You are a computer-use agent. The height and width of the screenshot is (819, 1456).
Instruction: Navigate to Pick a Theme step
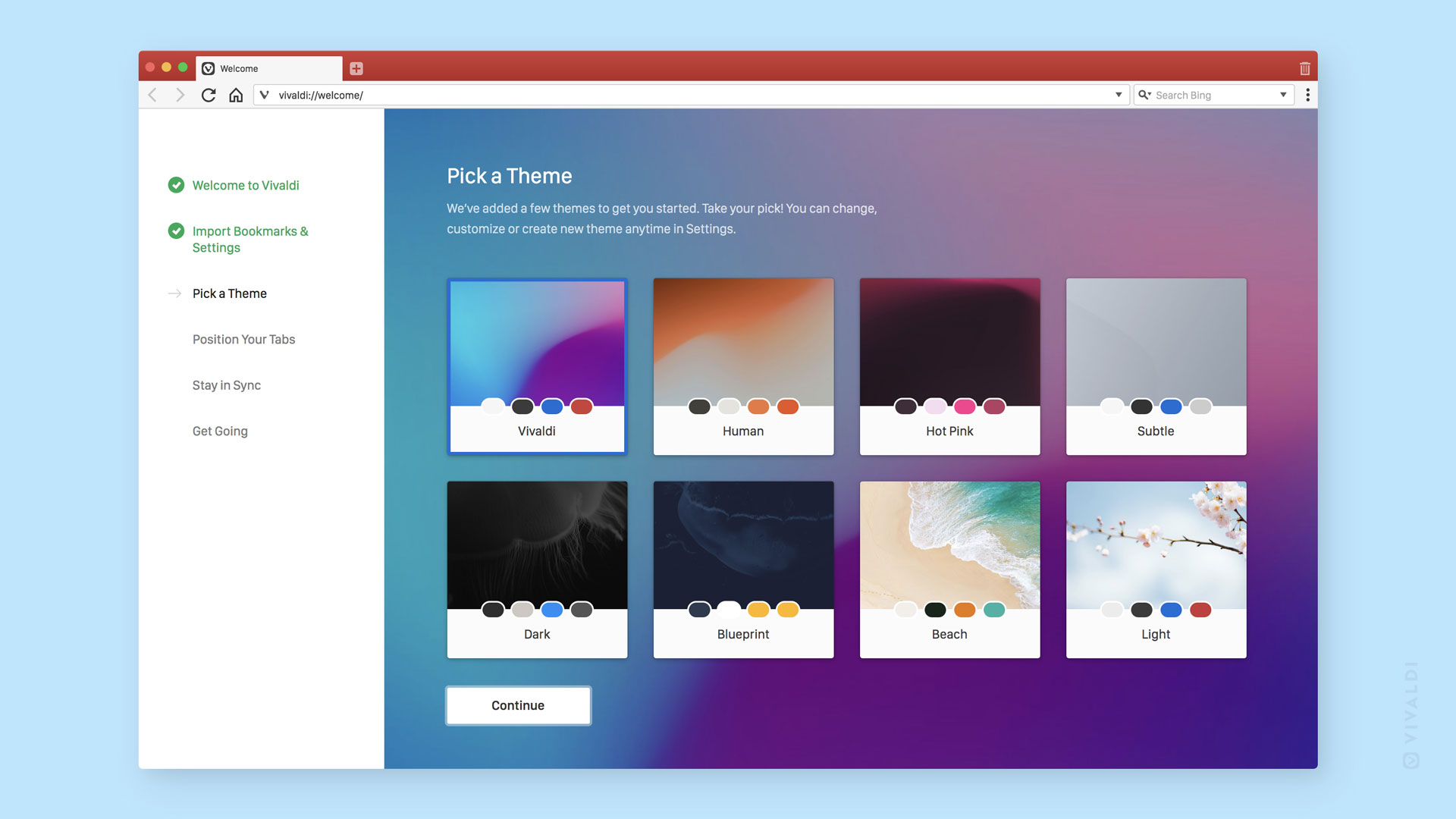229,293
